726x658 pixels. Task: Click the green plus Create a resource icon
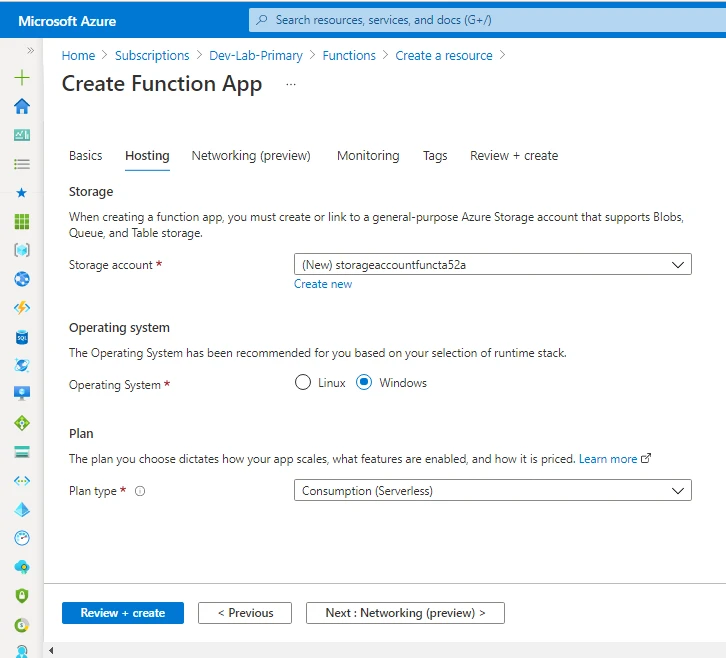pyautogui.click(x=22, y=77)
